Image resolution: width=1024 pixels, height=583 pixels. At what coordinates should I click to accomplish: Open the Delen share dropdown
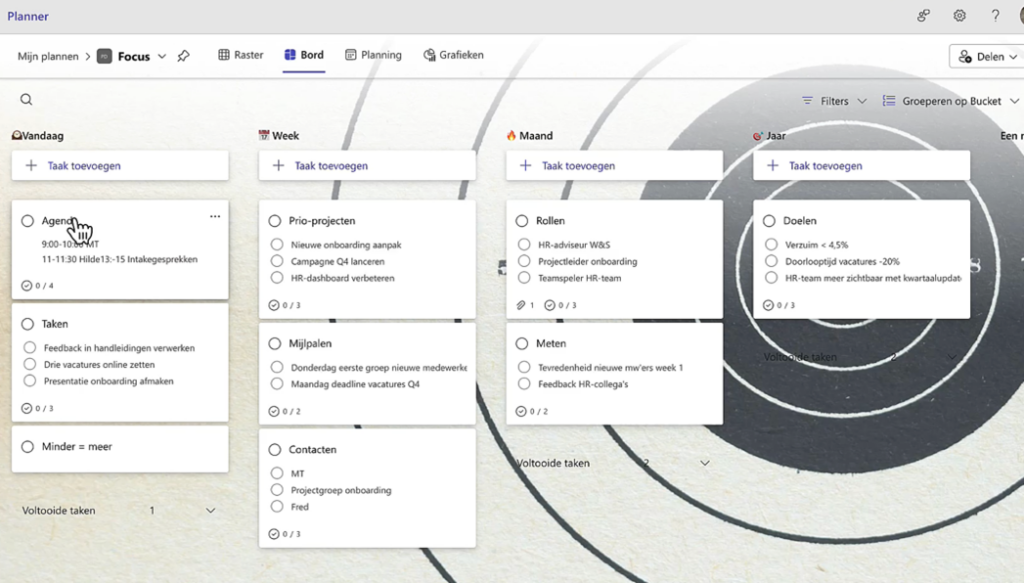point(986,57)
